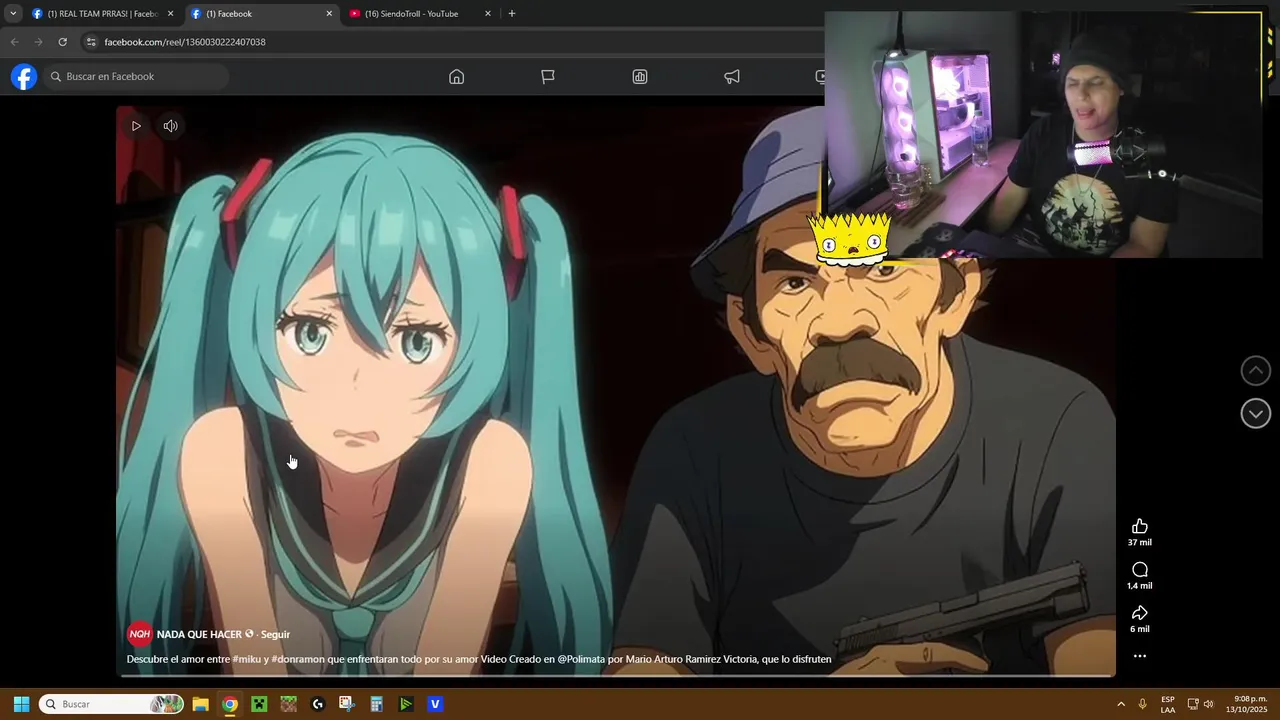Screen dimensions: 1280x720
Task: Expand the tab search dropdown arrow
Action: 13,14
